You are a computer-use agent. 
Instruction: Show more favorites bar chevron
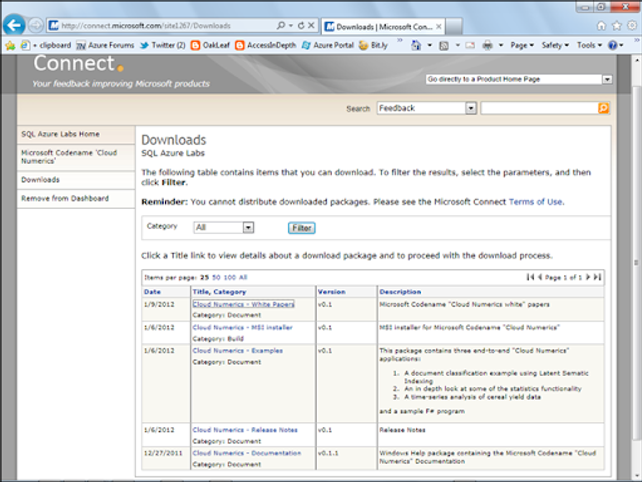coord(400,41)
